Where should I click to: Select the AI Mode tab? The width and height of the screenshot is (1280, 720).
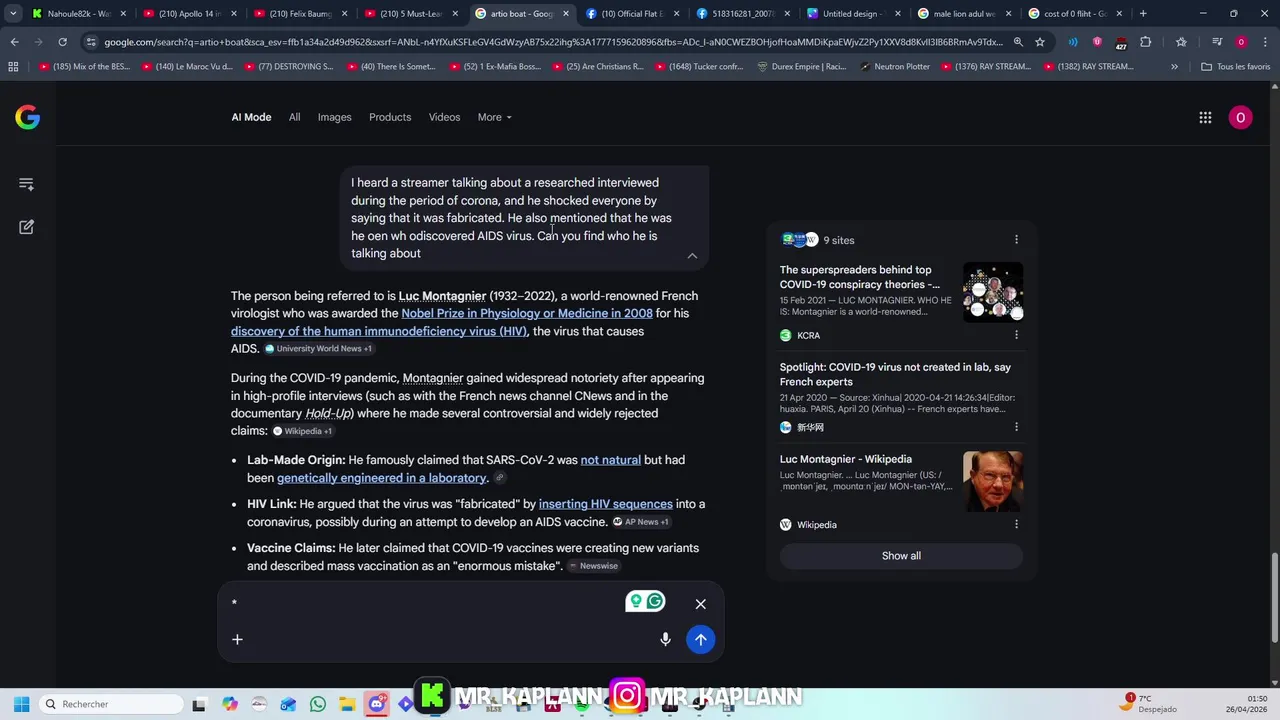click(251, 117)
